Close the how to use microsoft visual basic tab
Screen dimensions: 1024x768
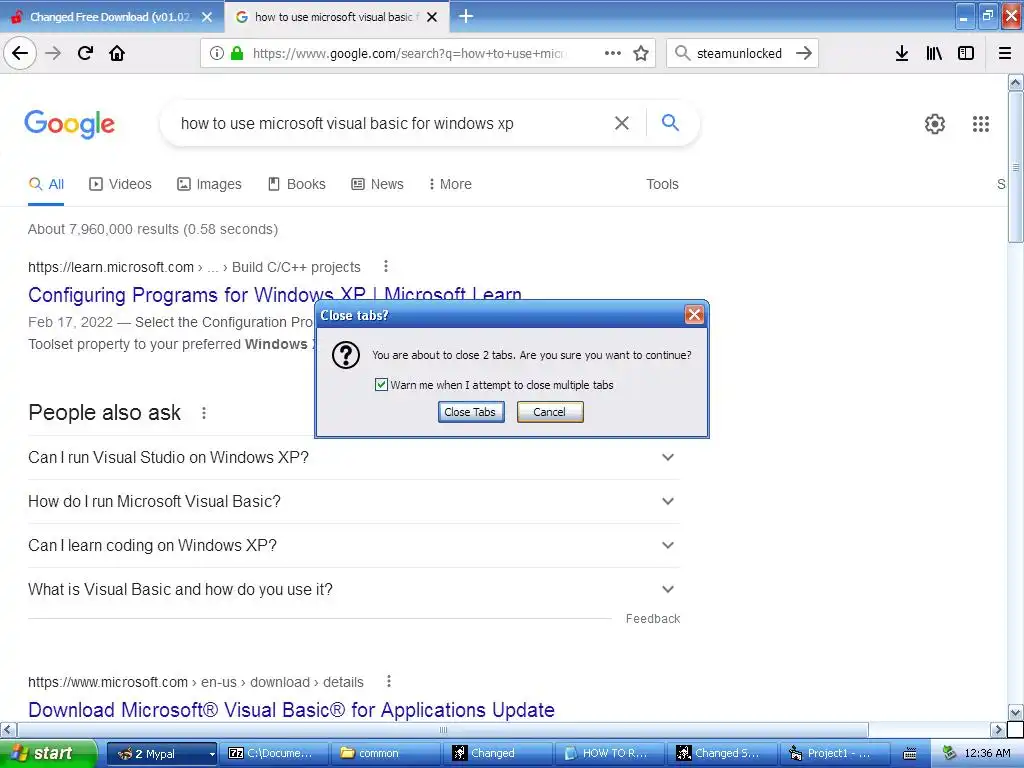click(x=432, y=17)
